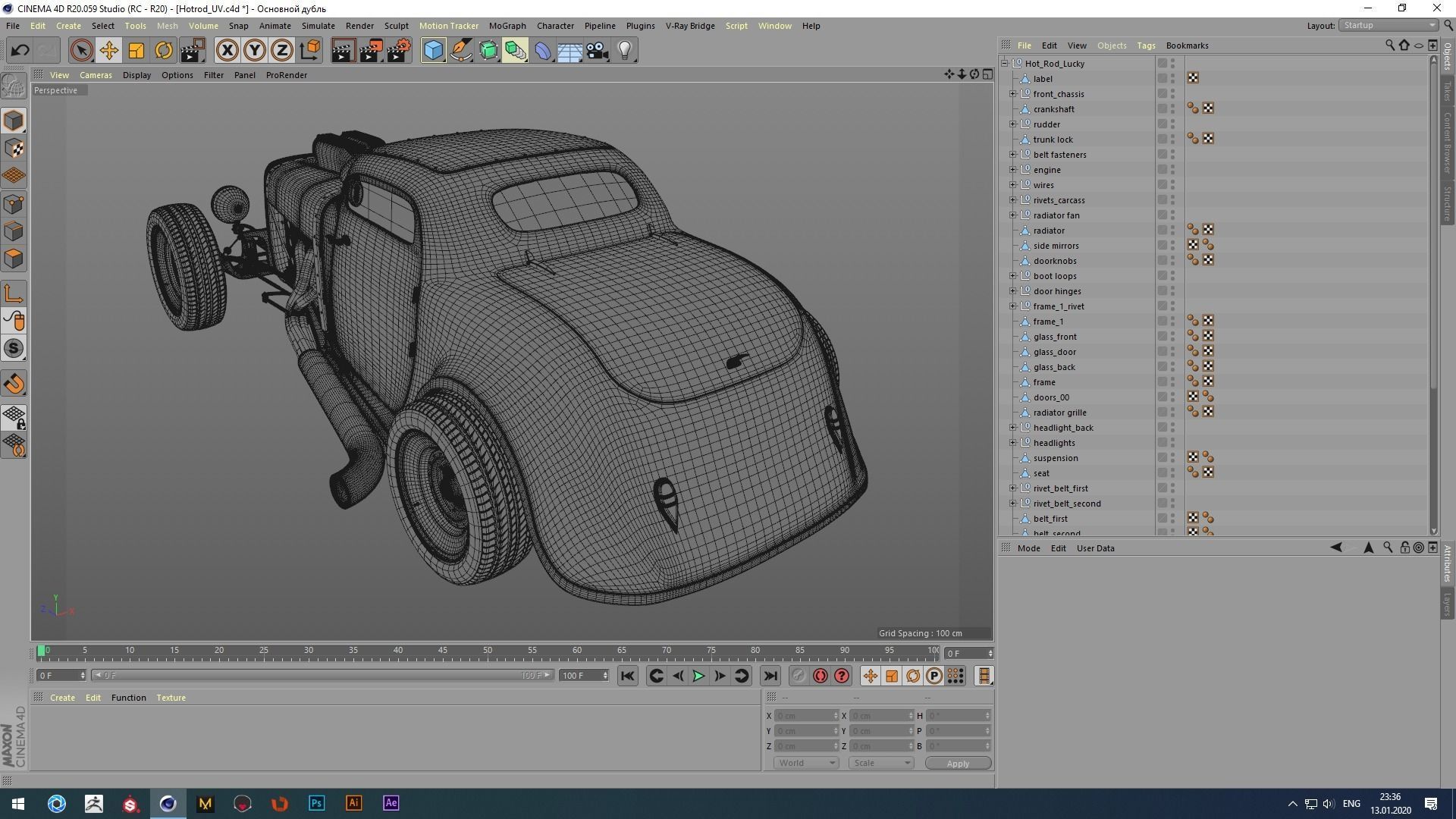Add a Camera object
Screen dimensions: 1456x819
(597, 51)
